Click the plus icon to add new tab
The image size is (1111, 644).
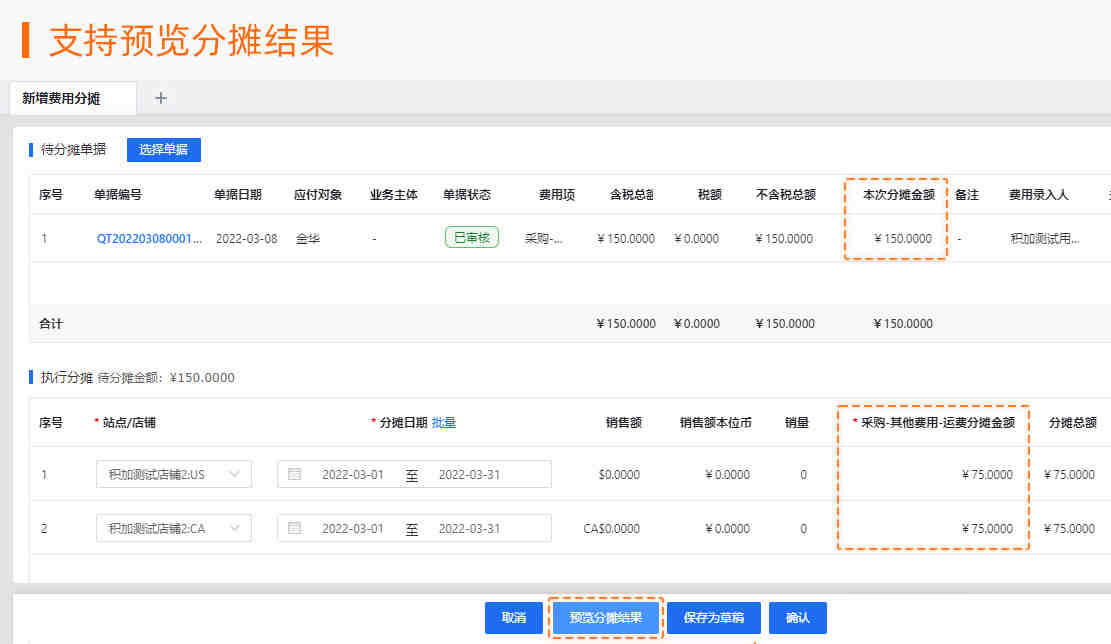pos(161,98)
